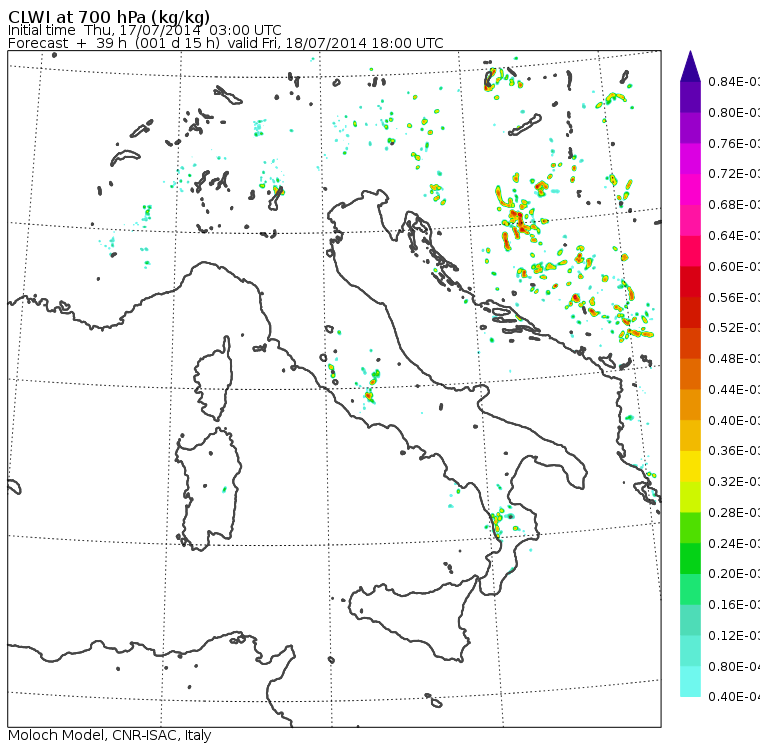760x749 pixels.
Task: Select the band between 0.20E-03 and 0.24E-03
Action: coord(690,558)
